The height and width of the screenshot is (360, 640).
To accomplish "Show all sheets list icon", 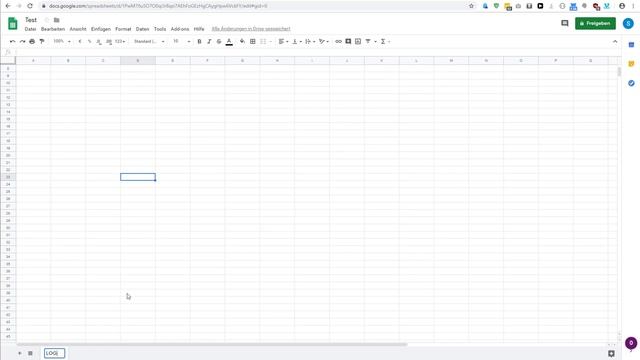I will (30, 353).
